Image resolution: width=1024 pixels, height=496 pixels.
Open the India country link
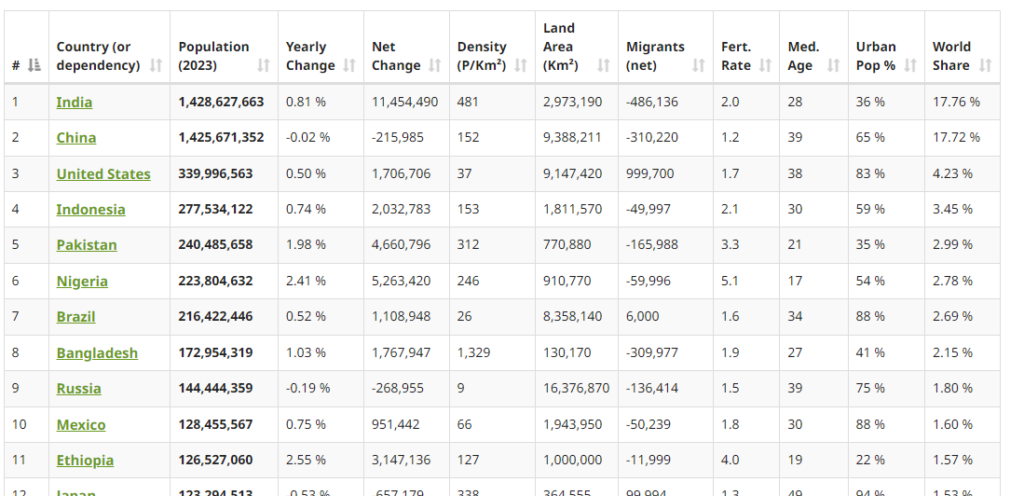click(x=74, y=102)
